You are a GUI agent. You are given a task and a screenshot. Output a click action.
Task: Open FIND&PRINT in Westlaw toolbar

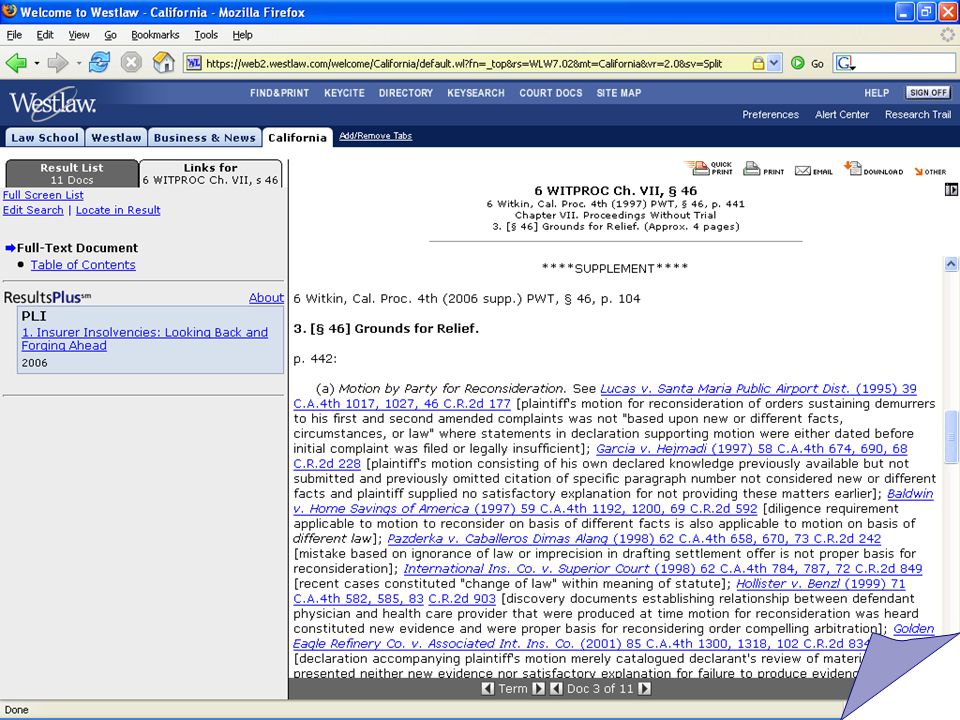tap(279, 93)
